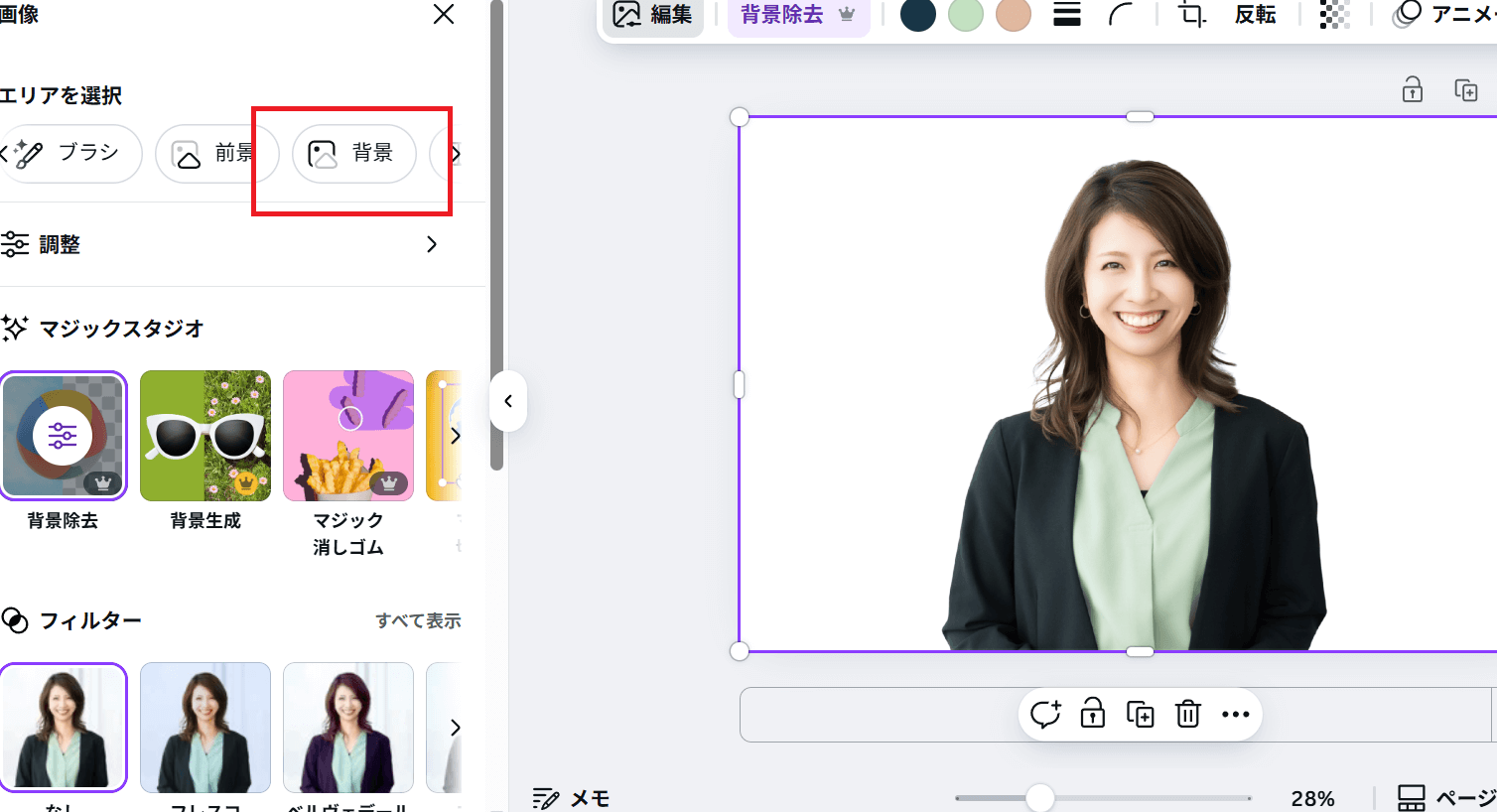Select the dark navy color swatch
The image size is (1497, 812).
click(918, 15)
